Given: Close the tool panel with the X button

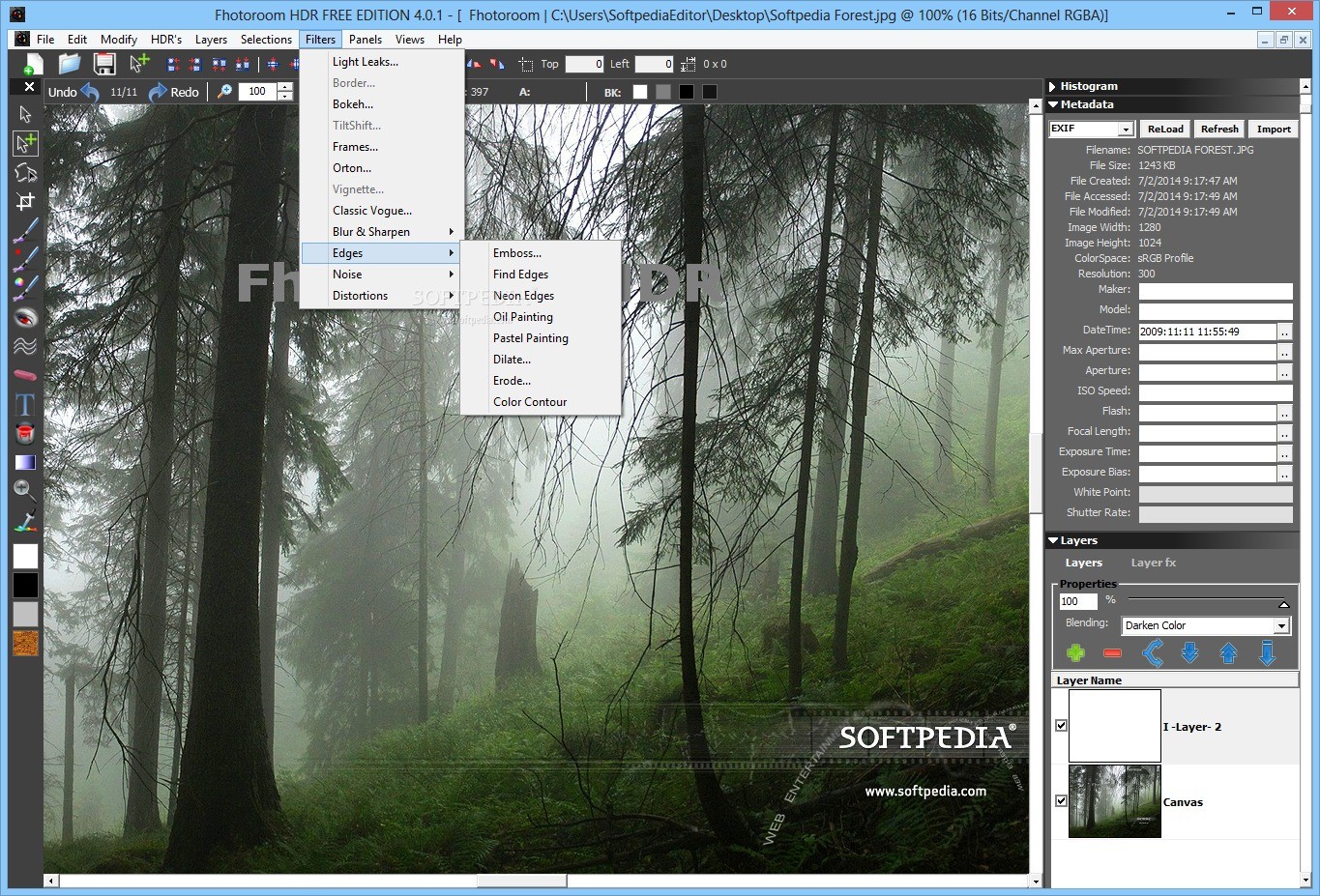Looking at the screenshot, I should pyautogui.click(x=29, y=87).
